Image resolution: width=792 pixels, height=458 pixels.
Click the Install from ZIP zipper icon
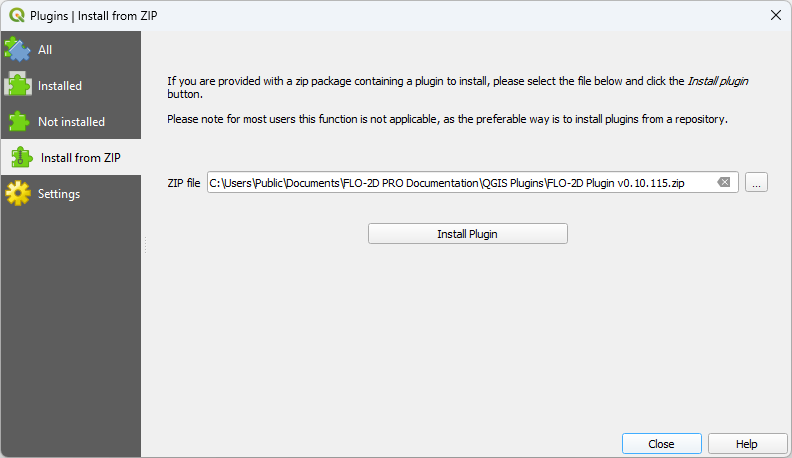coord(21,158)
